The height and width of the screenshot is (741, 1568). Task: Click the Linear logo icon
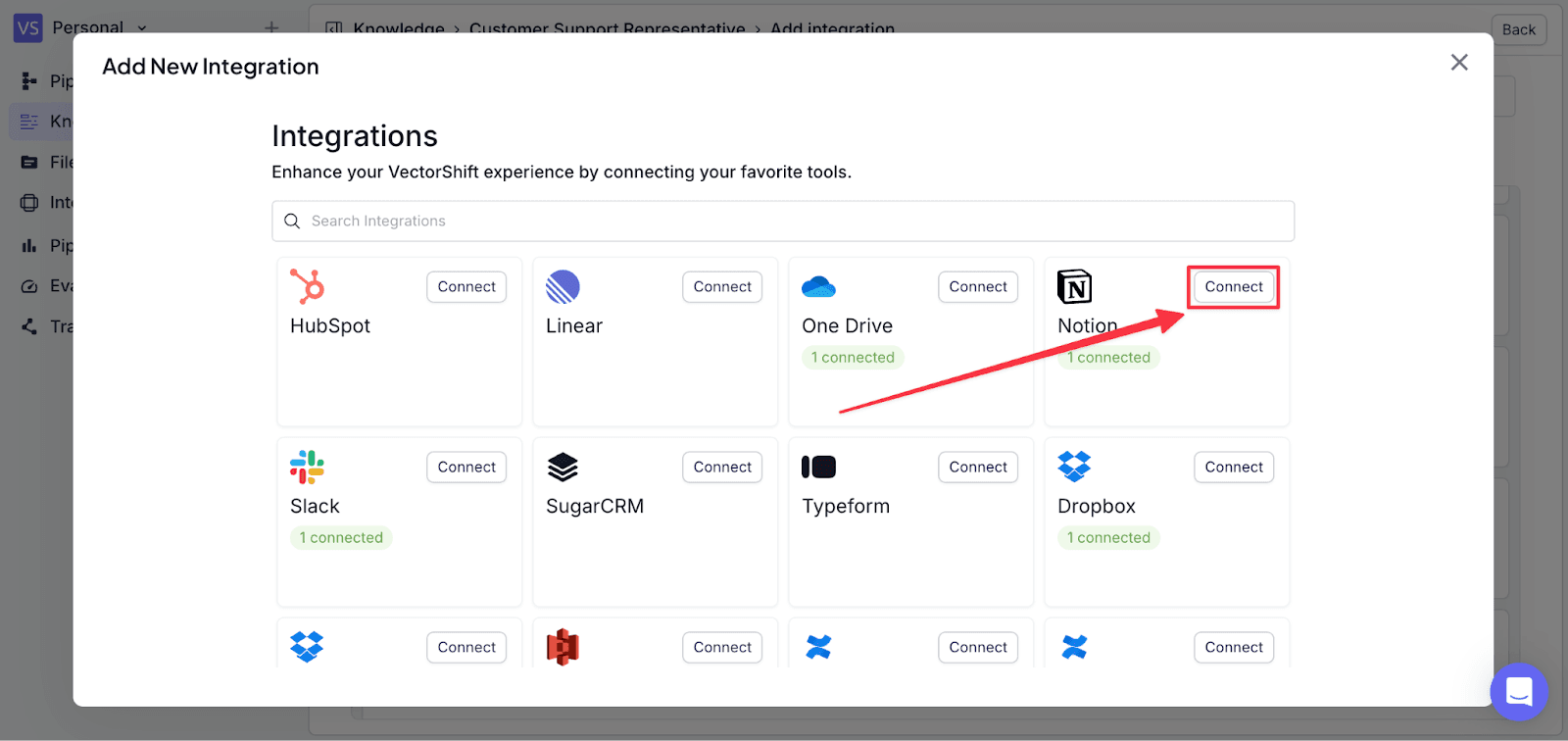(x=563, y=286)
